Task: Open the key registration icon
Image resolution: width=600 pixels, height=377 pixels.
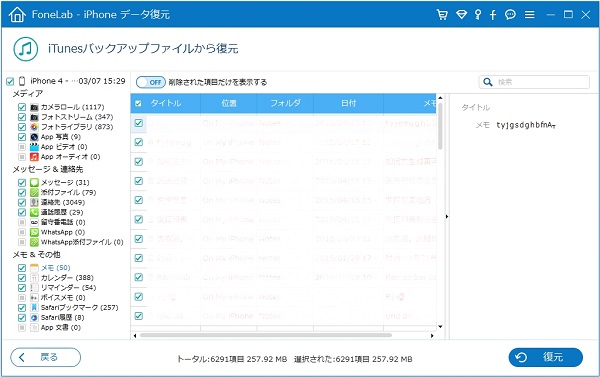Action: pos(478,15)
